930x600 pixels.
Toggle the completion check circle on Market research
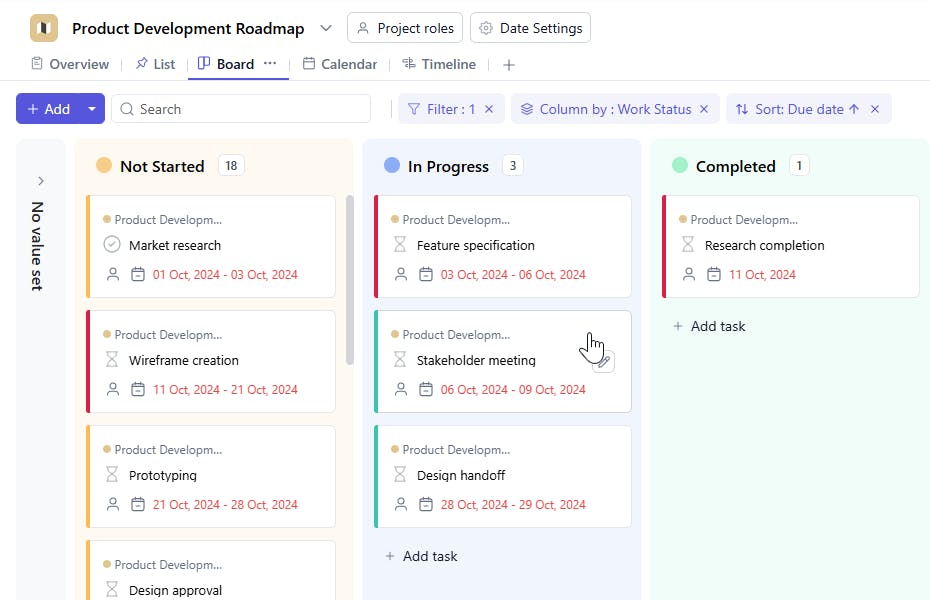[x=112, y=245]
